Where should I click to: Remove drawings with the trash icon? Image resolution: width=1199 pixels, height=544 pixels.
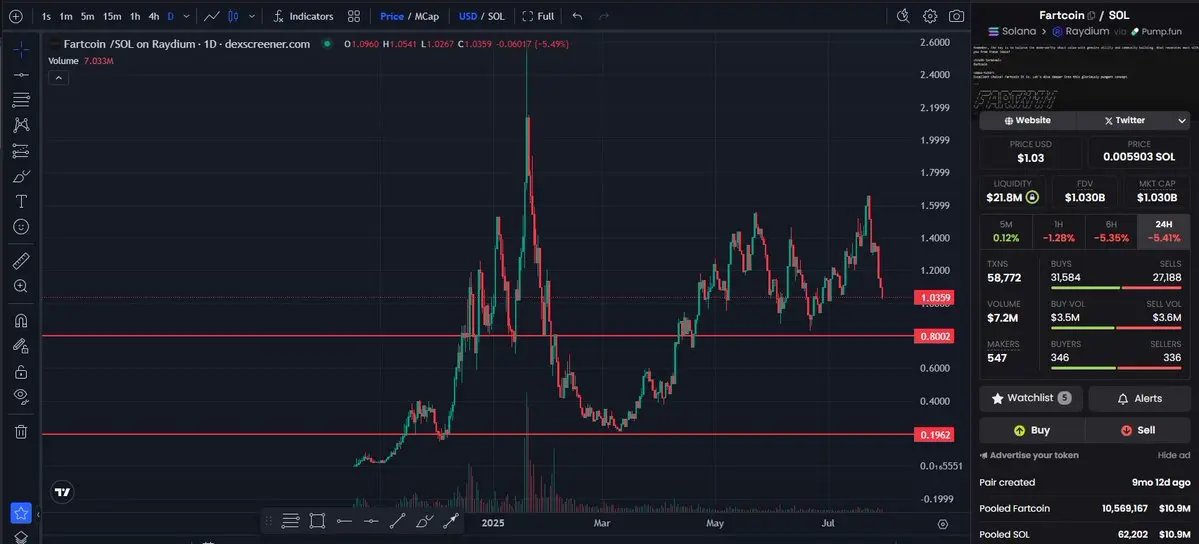(x=21, y=432)
